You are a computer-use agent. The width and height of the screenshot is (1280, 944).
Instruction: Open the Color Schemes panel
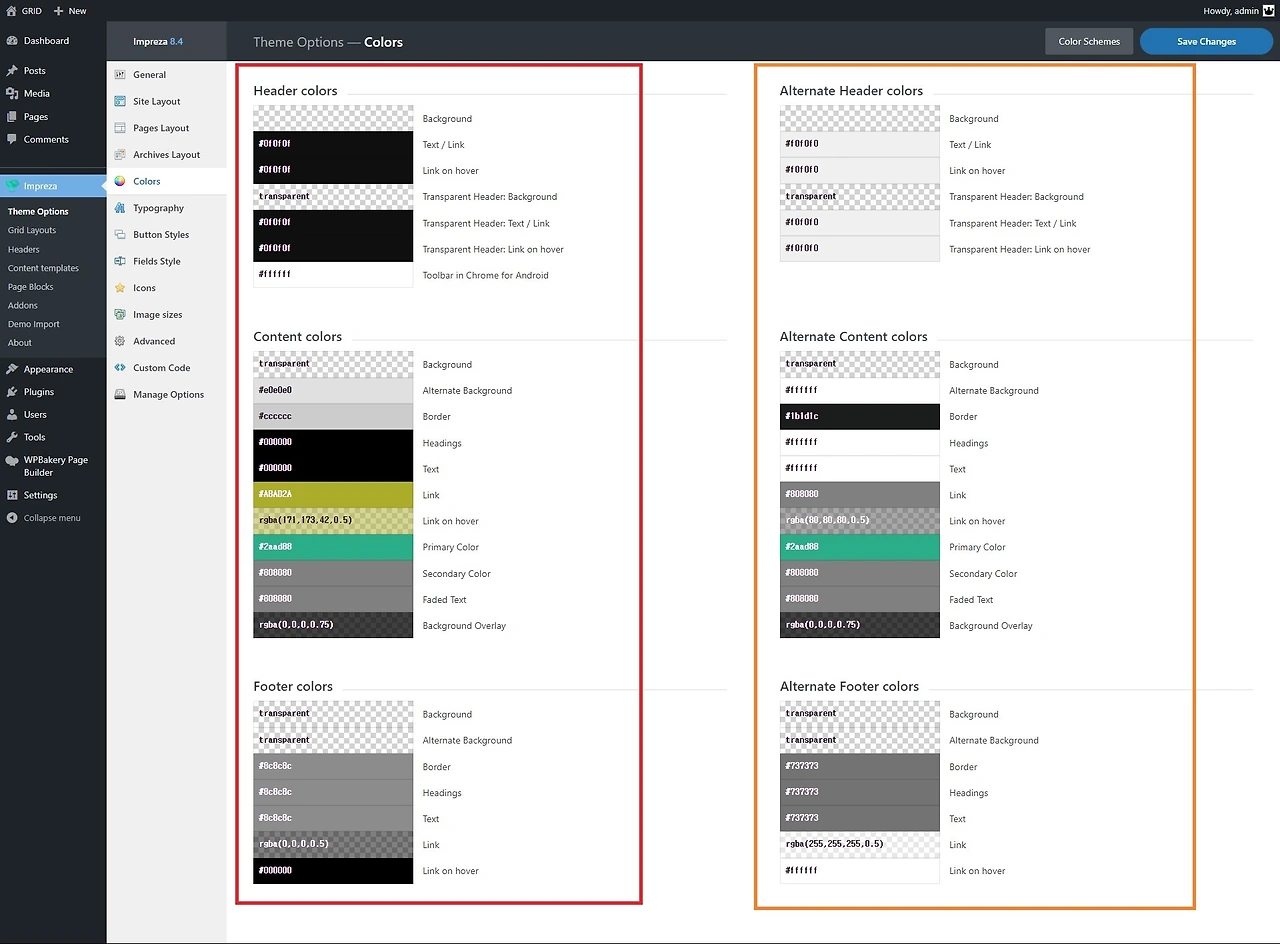(1088, 41)
